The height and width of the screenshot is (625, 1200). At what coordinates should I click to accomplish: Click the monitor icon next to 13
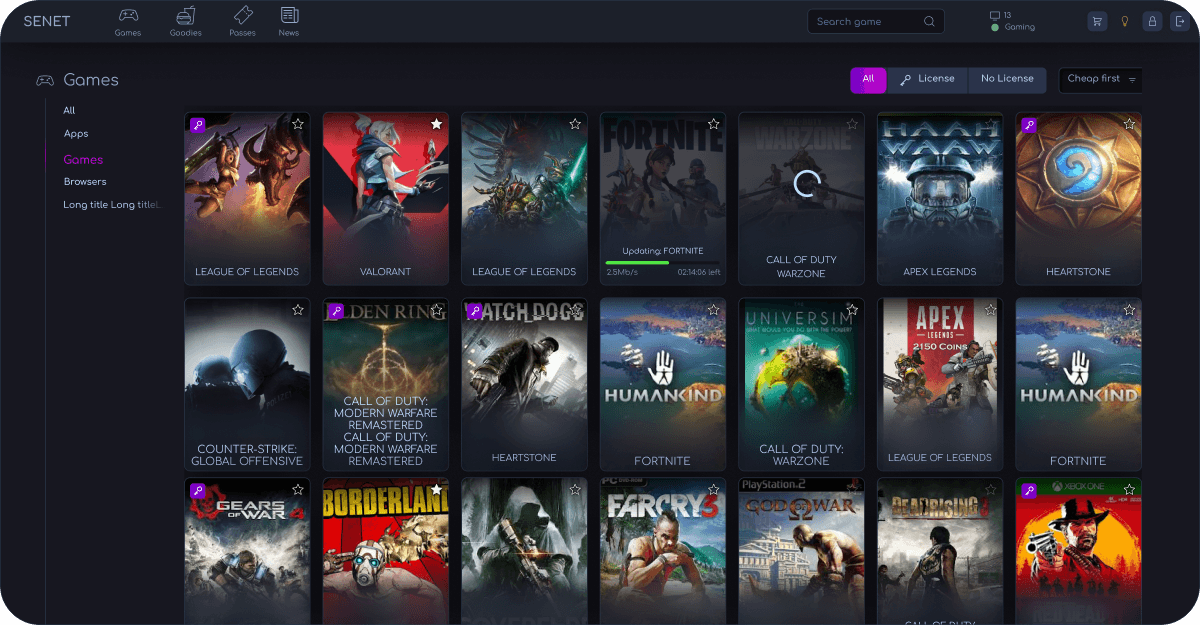click(995, 15)
